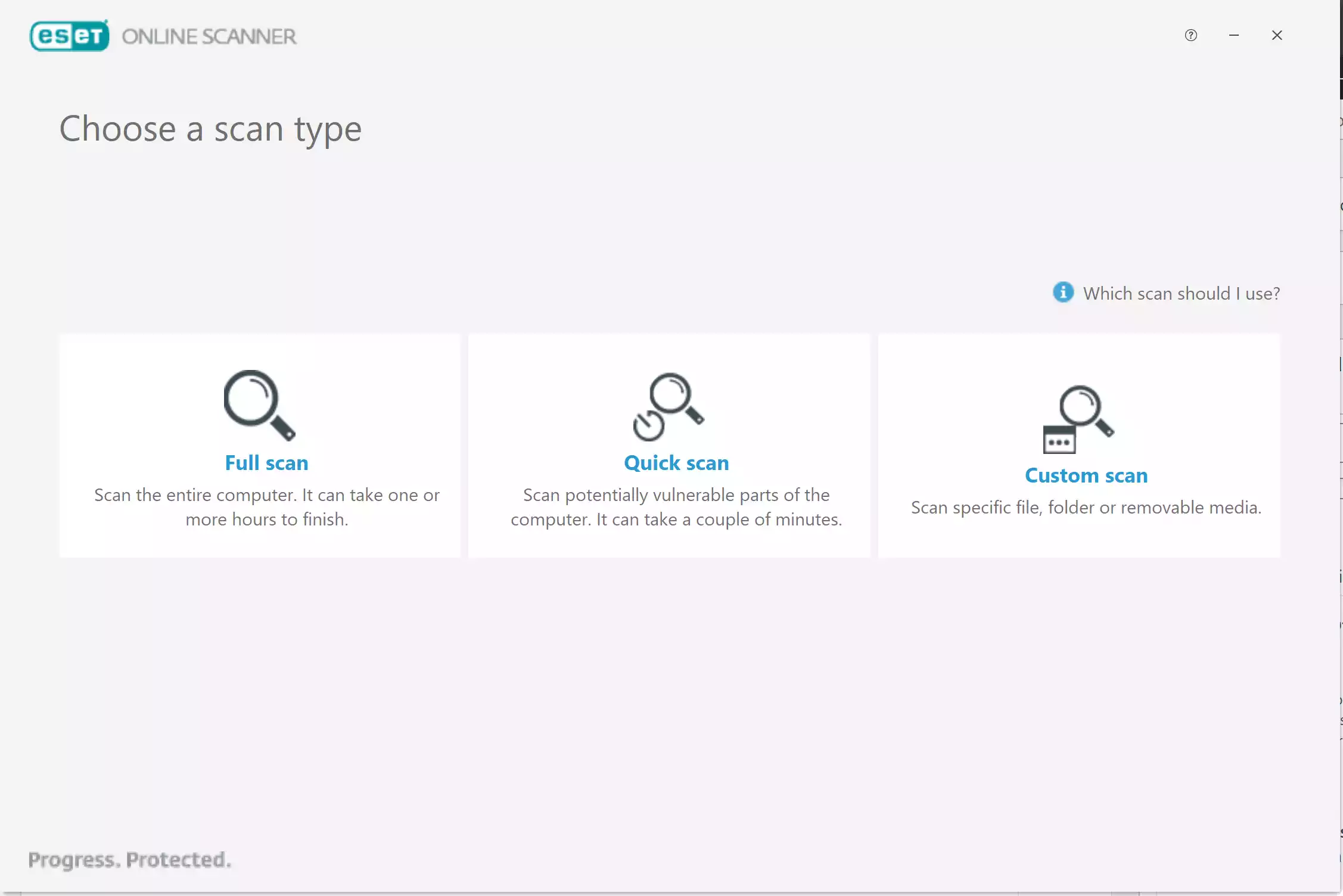Click the Quick scan description text
The height and width of the screenshot is (896, 1343).
(x=676, y=506)
